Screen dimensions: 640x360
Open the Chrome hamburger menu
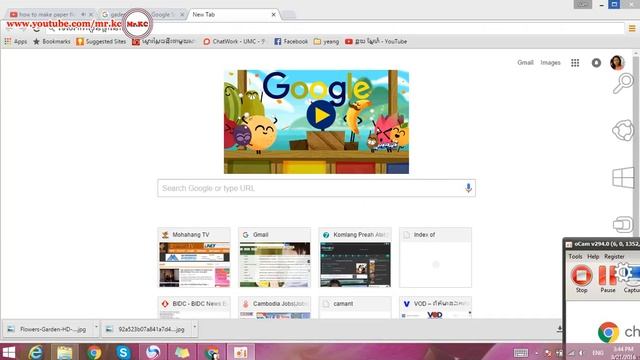pyautogui.click(x=632, y=28)
